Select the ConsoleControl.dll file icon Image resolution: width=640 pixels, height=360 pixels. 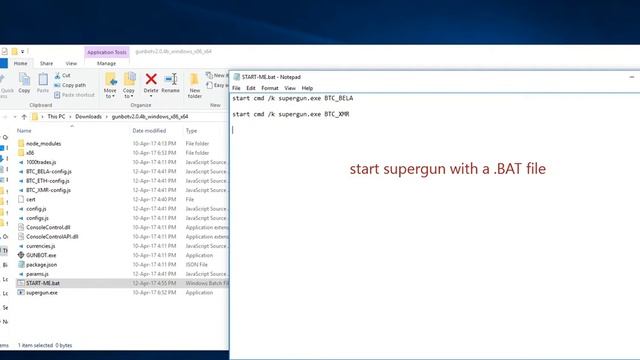[x=21, y=227]
